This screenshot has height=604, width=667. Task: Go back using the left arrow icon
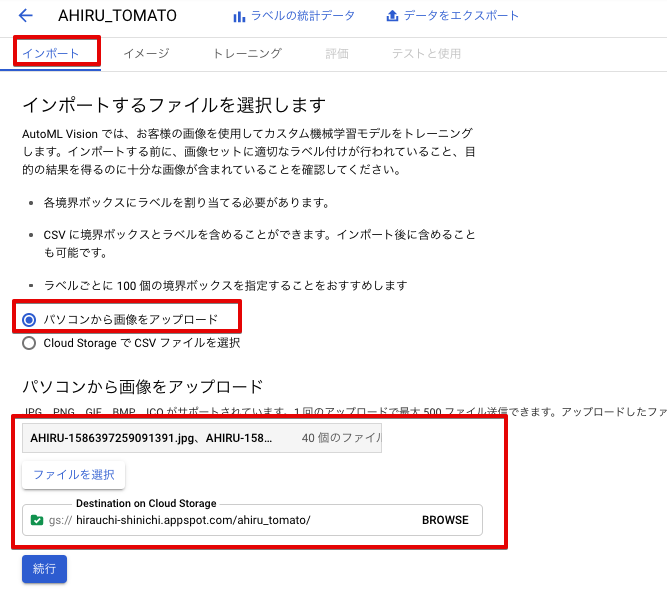coord(26,16)
